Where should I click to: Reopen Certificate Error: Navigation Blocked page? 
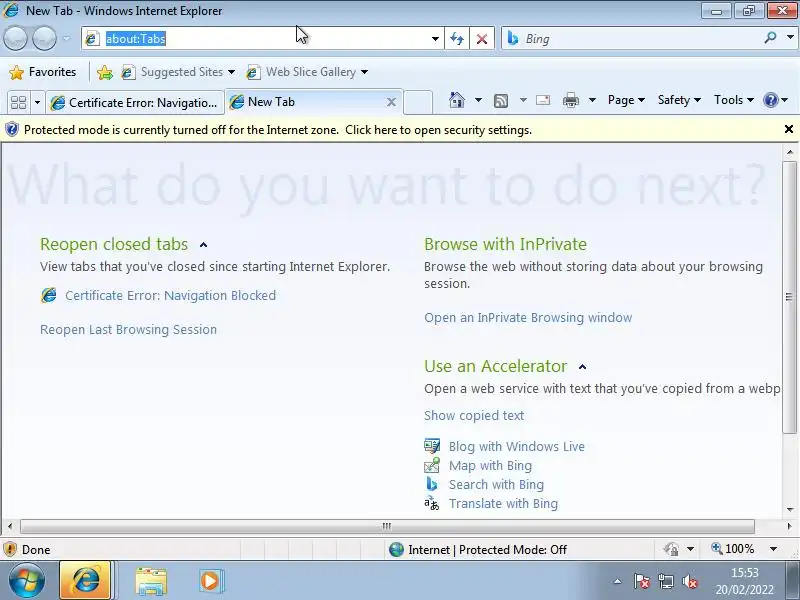[170, 295]
